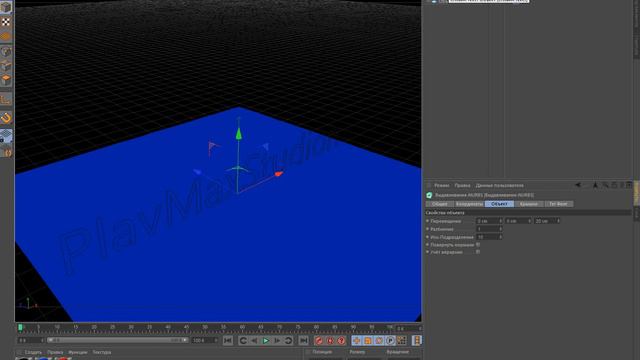640x360 pixels.
Task: Select the Points mode tool
Action: coord(6,51)
